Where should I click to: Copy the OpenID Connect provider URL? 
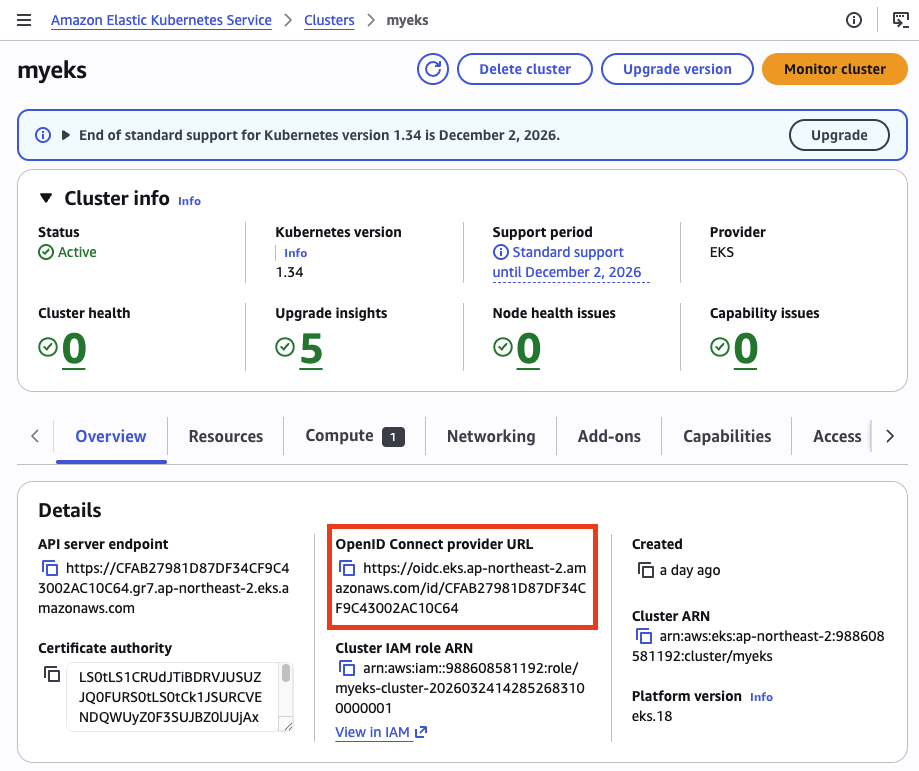[347, 567]
